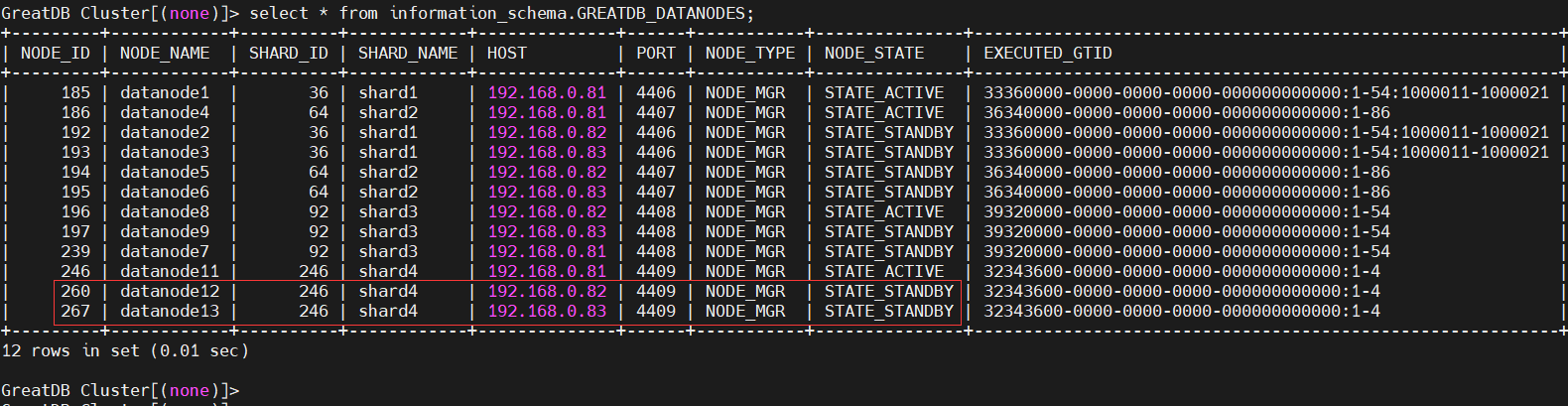Image resolution: width=1568 pixels, height=406 pixels.
Task: Select the node name datanode9
Action: point(165,232)
